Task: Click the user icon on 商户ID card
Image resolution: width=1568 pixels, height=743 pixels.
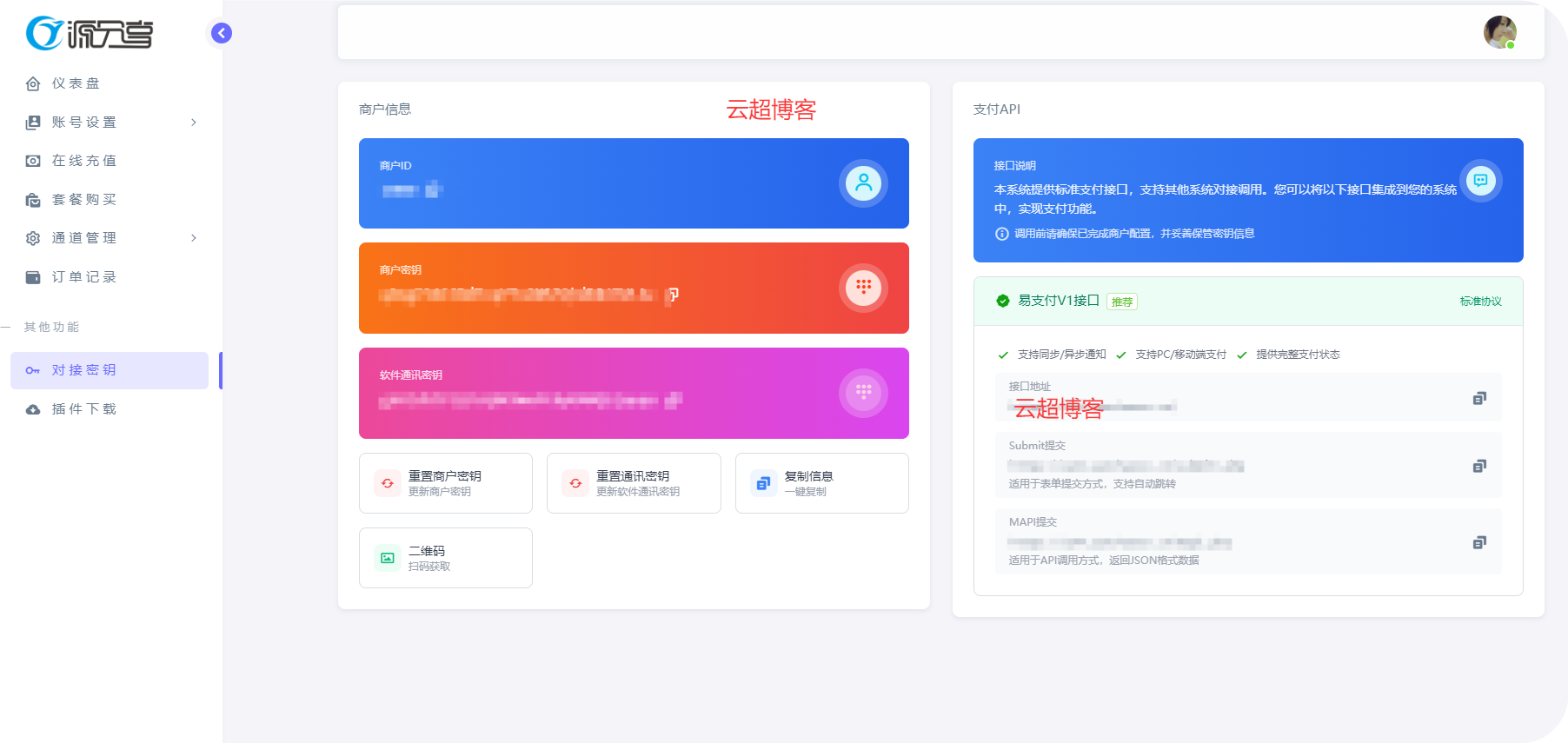Action: 863,183
